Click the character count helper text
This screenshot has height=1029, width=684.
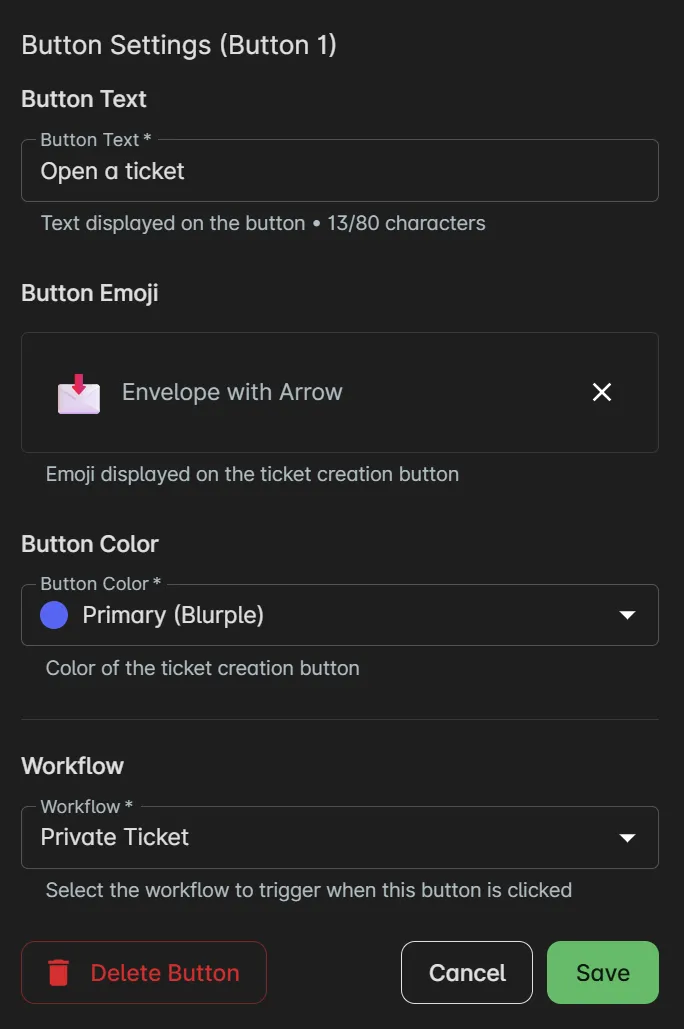[x=263, y=222]
